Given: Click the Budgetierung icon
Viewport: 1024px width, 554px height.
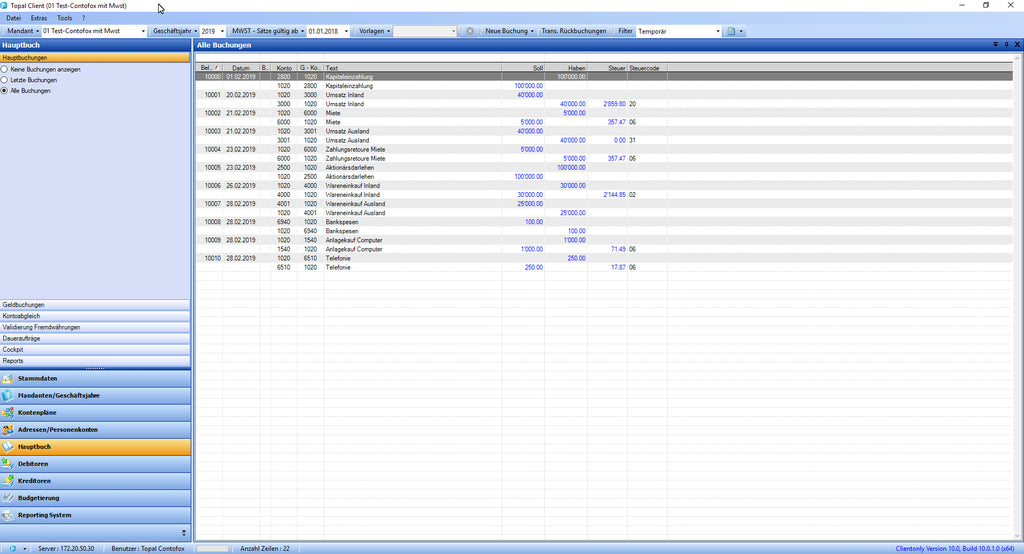Looking at the screenshot, I should pos(8,498).
